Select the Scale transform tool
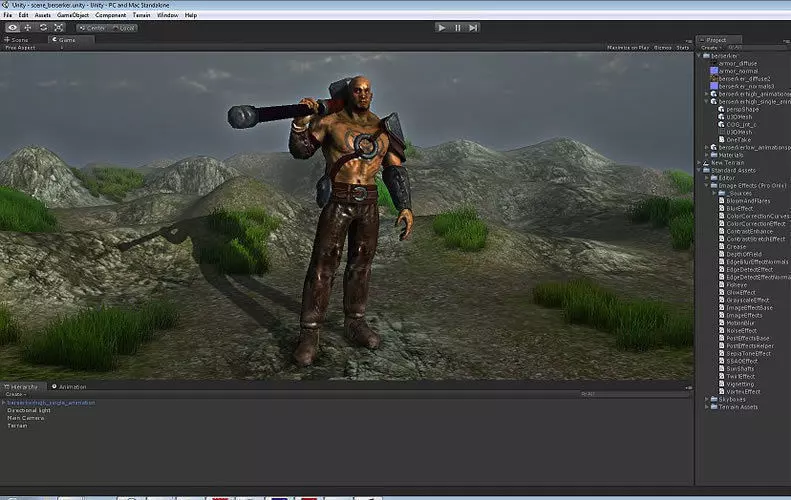 tap(59, 28)
